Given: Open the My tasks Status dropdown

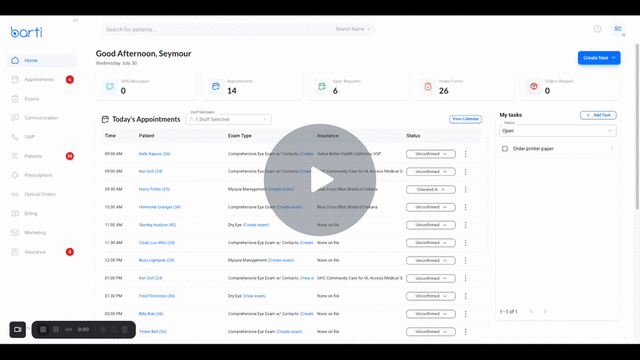Looking at the screenshot, I should pyautogui.click(x=558, y=131).
